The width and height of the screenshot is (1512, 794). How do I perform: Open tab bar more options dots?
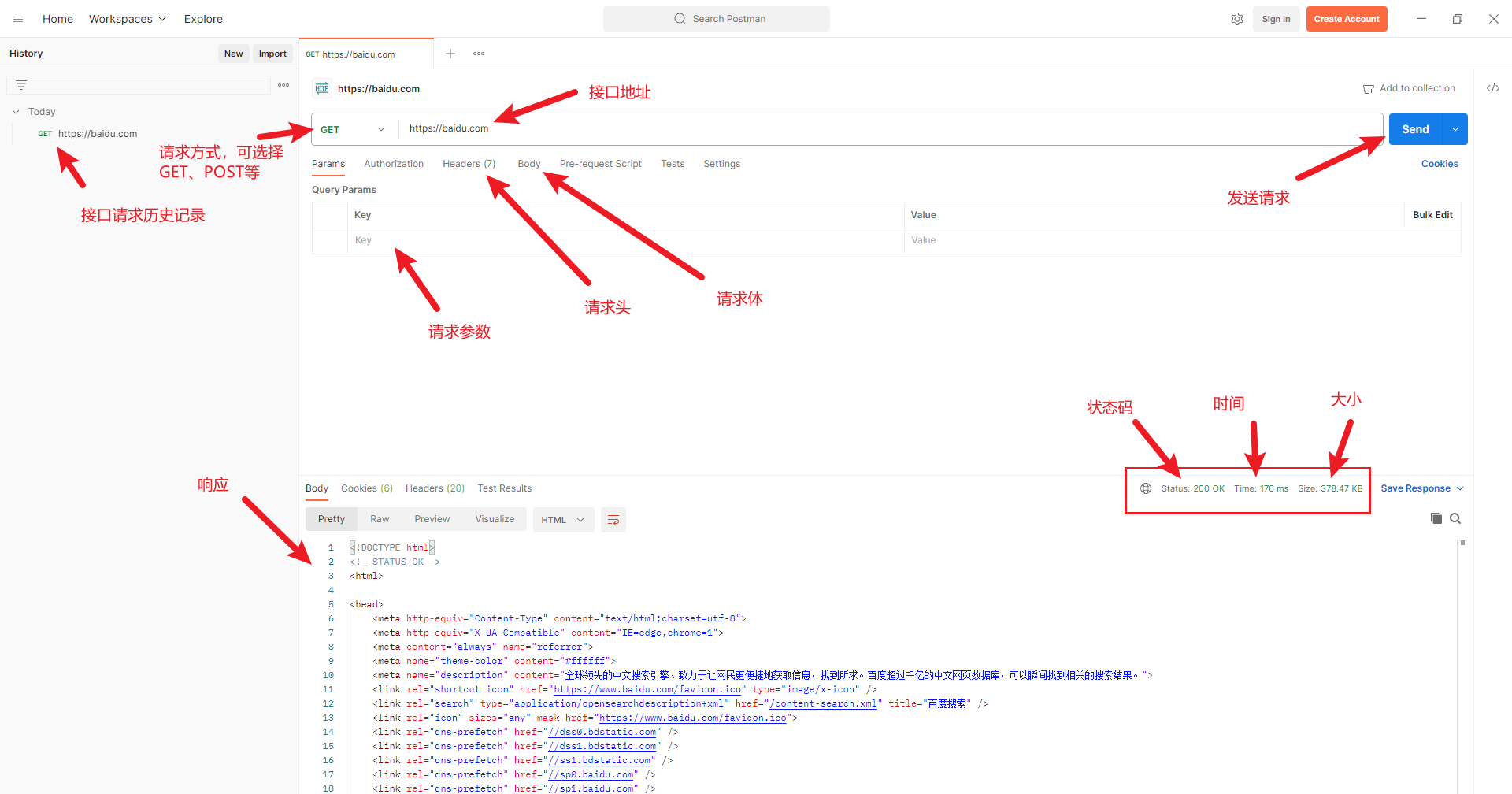pyautogui.click(x=479, y=54)
